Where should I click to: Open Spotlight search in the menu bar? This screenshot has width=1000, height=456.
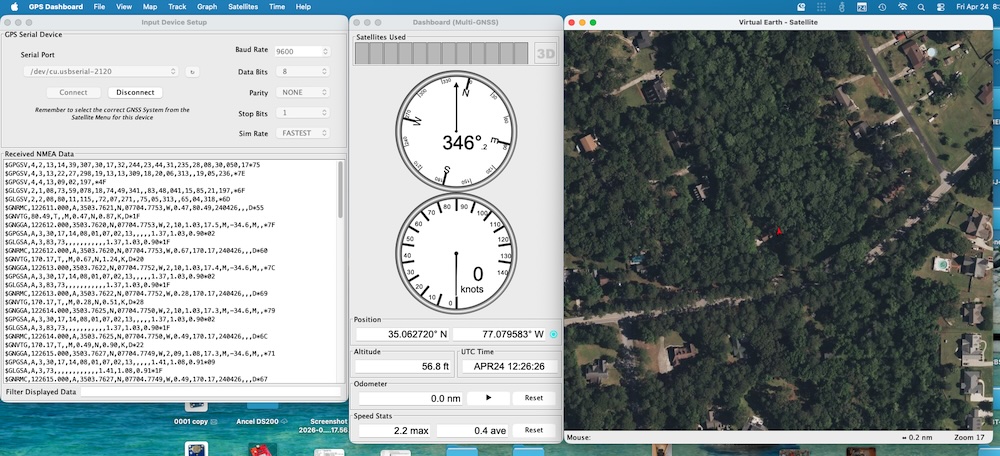pos(921,6)
